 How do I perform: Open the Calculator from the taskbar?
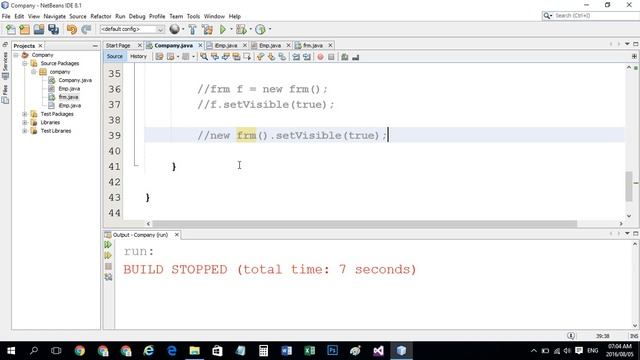(x=264, y=351)
